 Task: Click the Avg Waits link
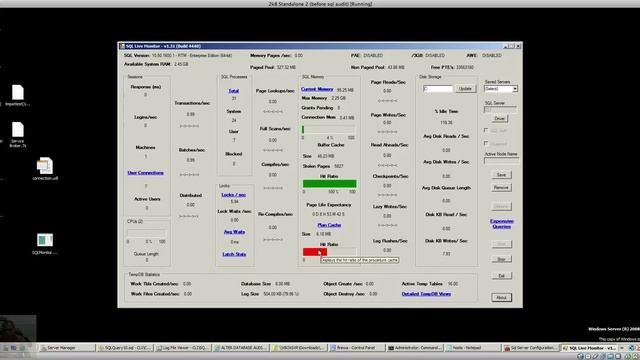tap(234, 232)
